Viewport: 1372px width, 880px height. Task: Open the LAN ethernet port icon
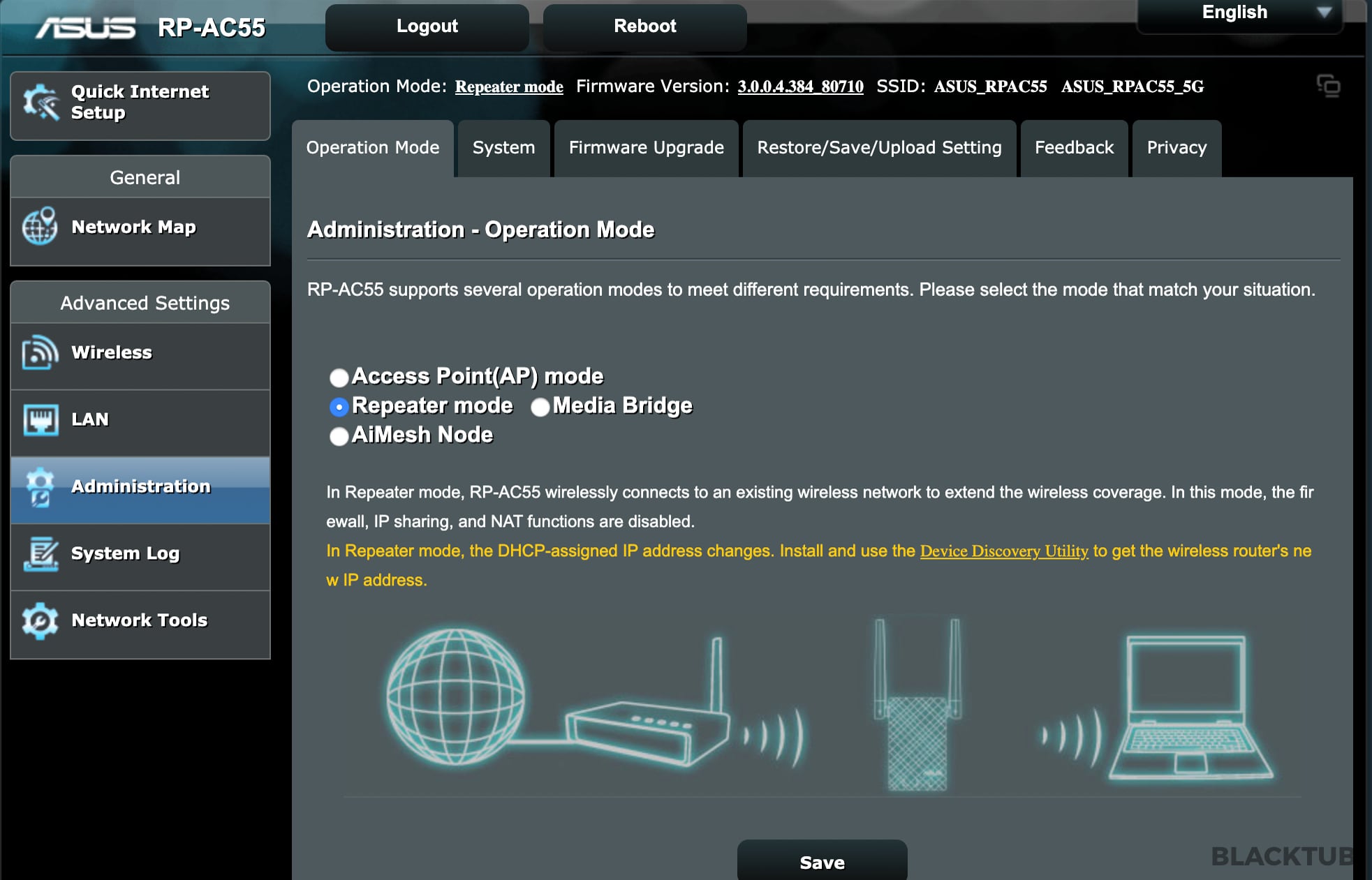coord(40,419)
